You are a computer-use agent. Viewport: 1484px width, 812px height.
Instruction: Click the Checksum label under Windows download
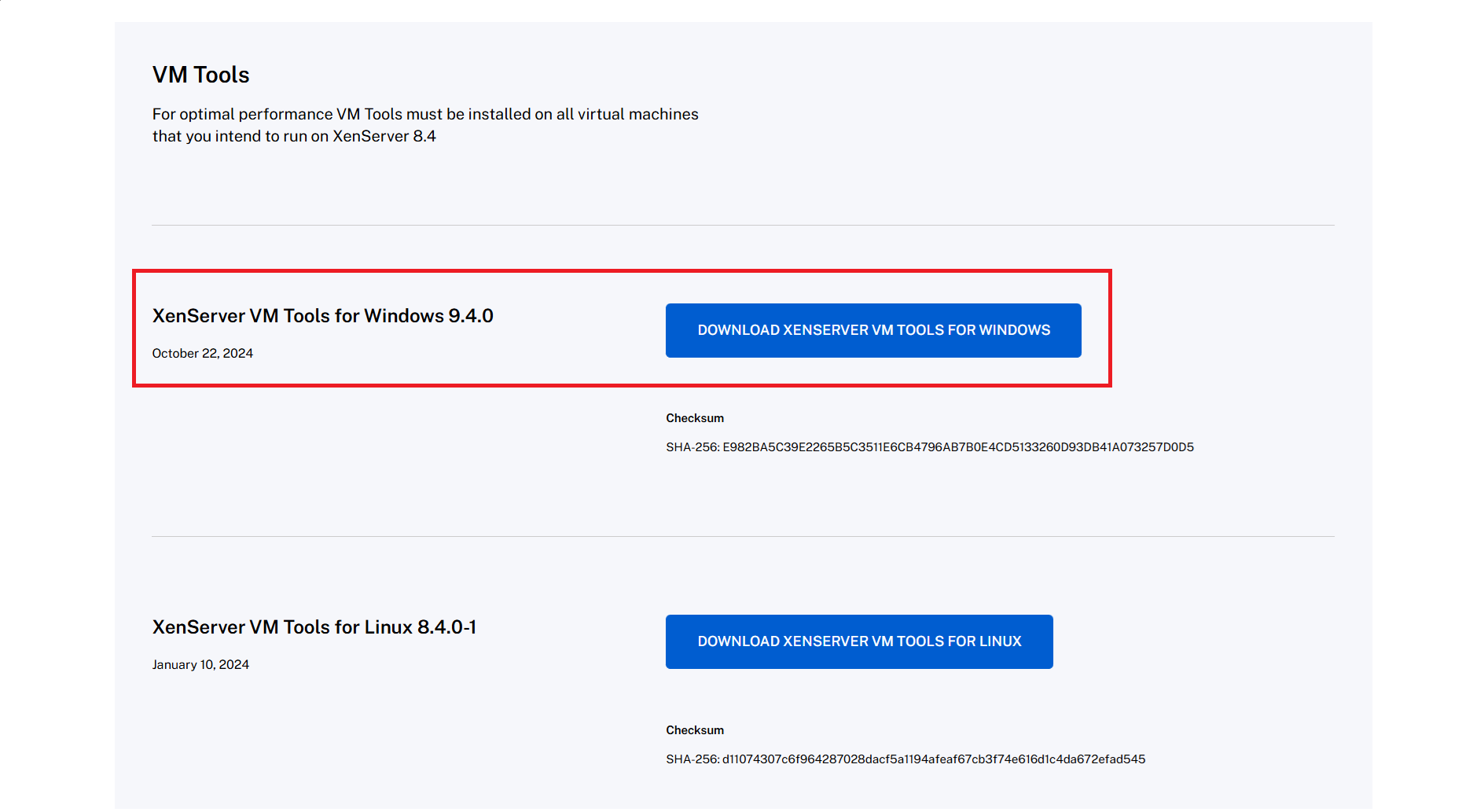tap(695, 418)
